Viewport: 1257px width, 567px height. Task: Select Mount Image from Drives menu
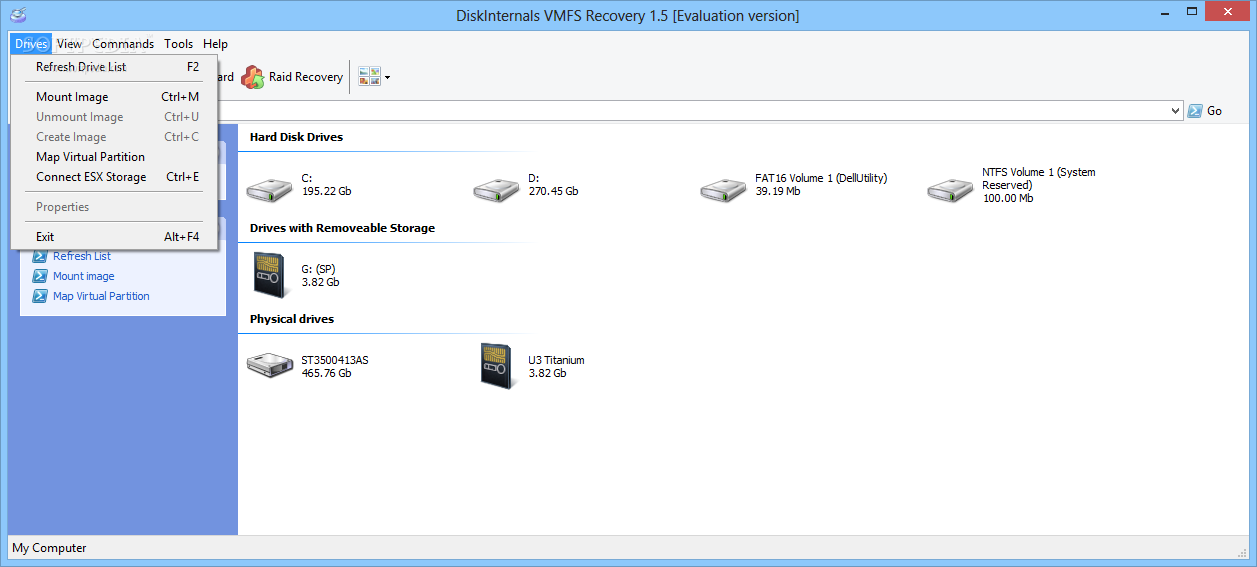click(x=114, y=97)
